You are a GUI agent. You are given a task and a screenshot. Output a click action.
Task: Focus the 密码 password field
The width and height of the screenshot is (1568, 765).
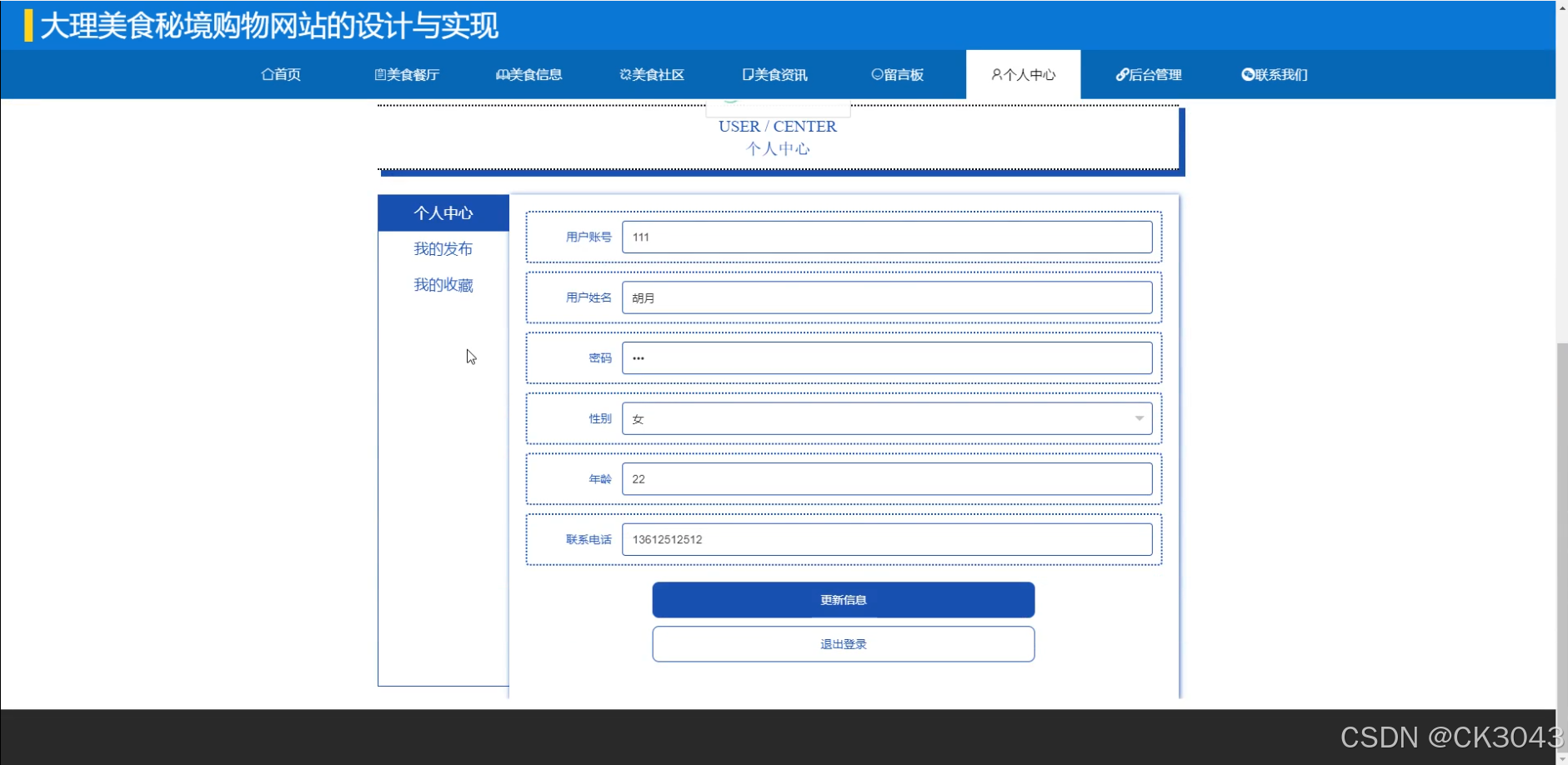[x=887, y=357]
